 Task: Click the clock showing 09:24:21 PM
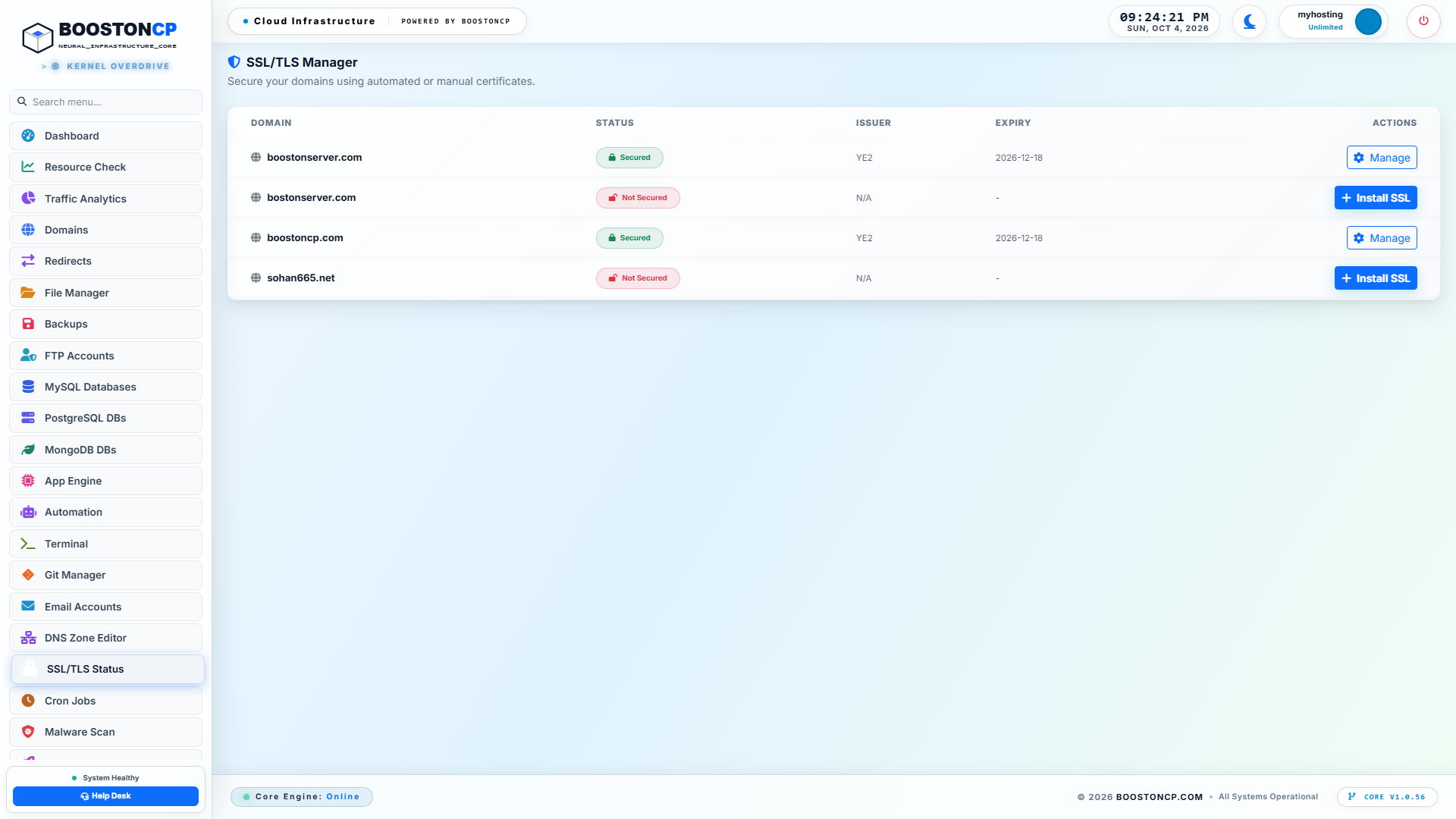point(1164,17)
